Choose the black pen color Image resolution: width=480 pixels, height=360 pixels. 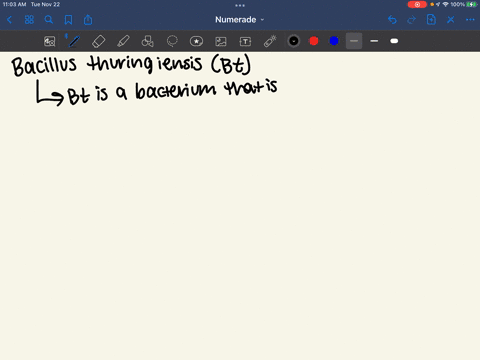pyautogui.click(x=294, y=41)
